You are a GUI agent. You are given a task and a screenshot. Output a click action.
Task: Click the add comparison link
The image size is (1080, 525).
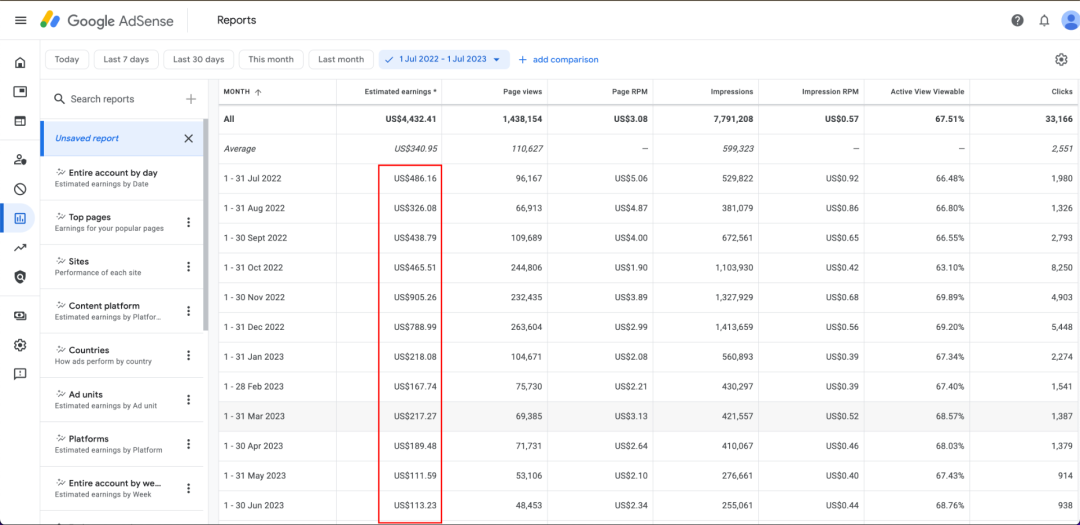(x=558, y=60)
